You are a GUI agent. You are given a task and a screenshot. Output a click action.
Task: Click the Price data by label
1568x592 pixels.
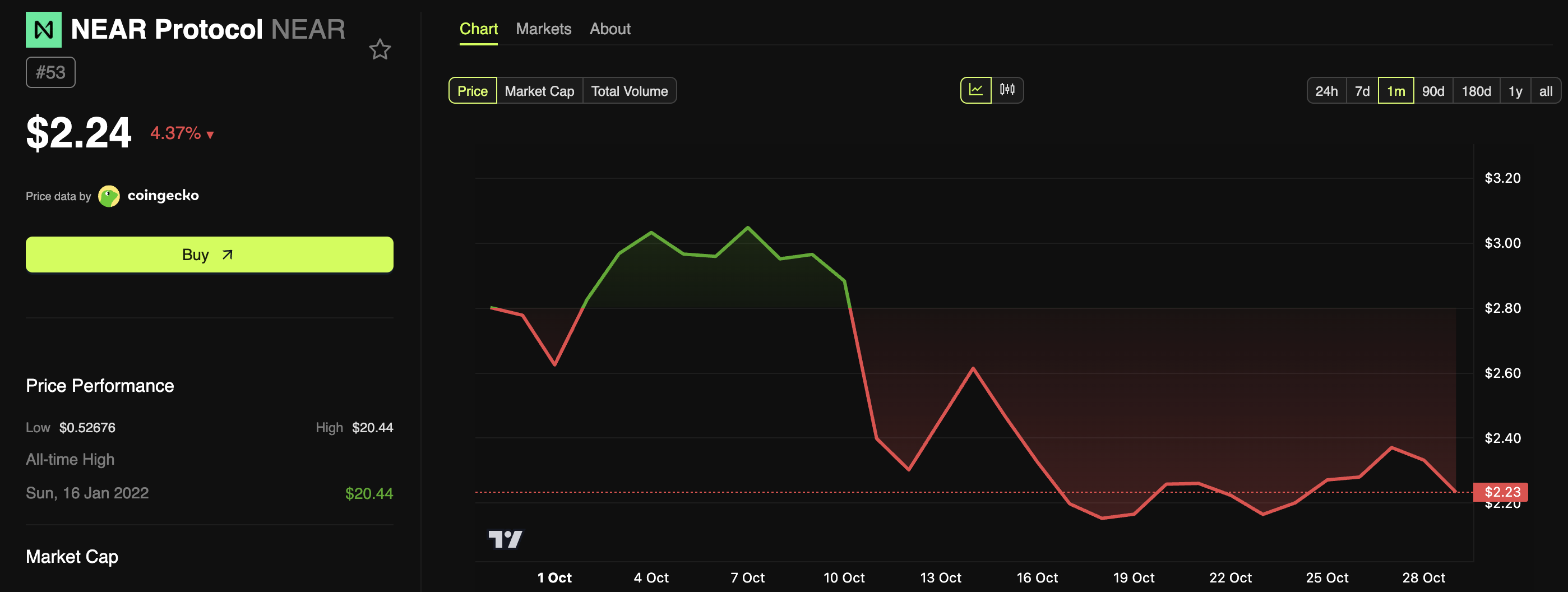pyautogui.click(x=58, y=196)
